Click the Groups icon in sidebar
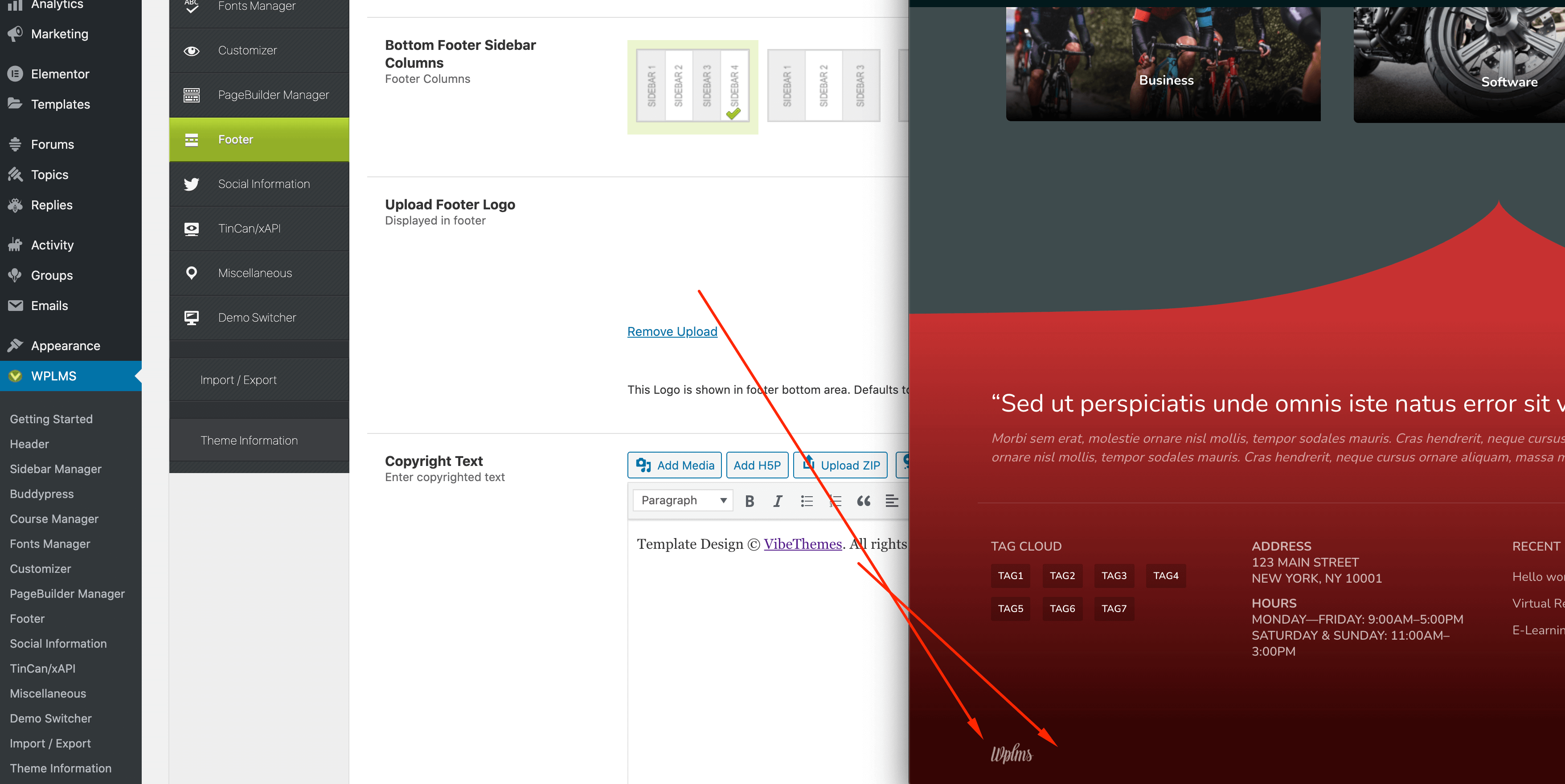The image size is (1565, 784). 15,276
